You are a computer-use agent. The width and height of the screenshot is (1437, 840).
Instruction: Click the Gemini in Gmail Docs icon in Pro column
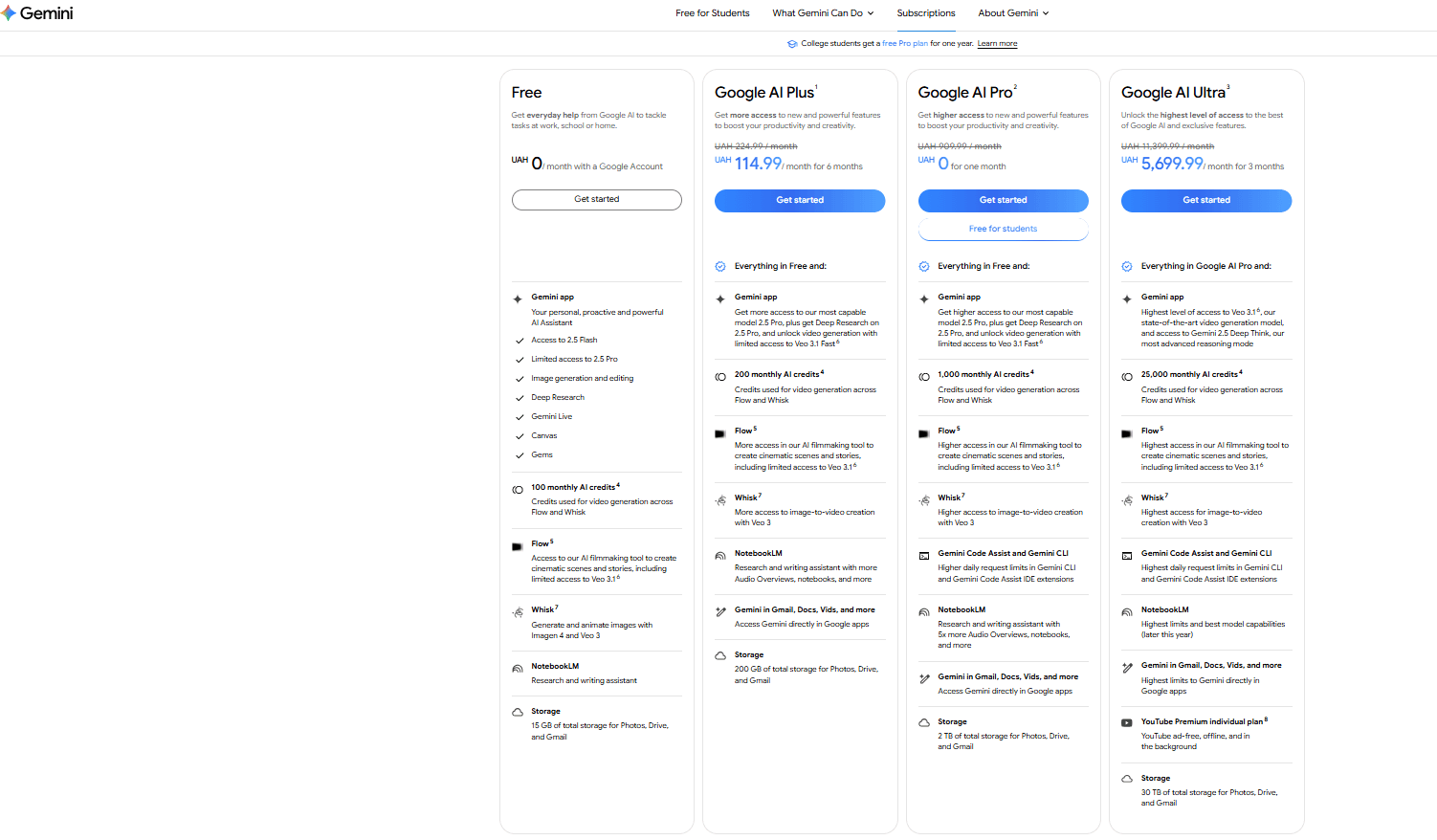coord(924,679)
